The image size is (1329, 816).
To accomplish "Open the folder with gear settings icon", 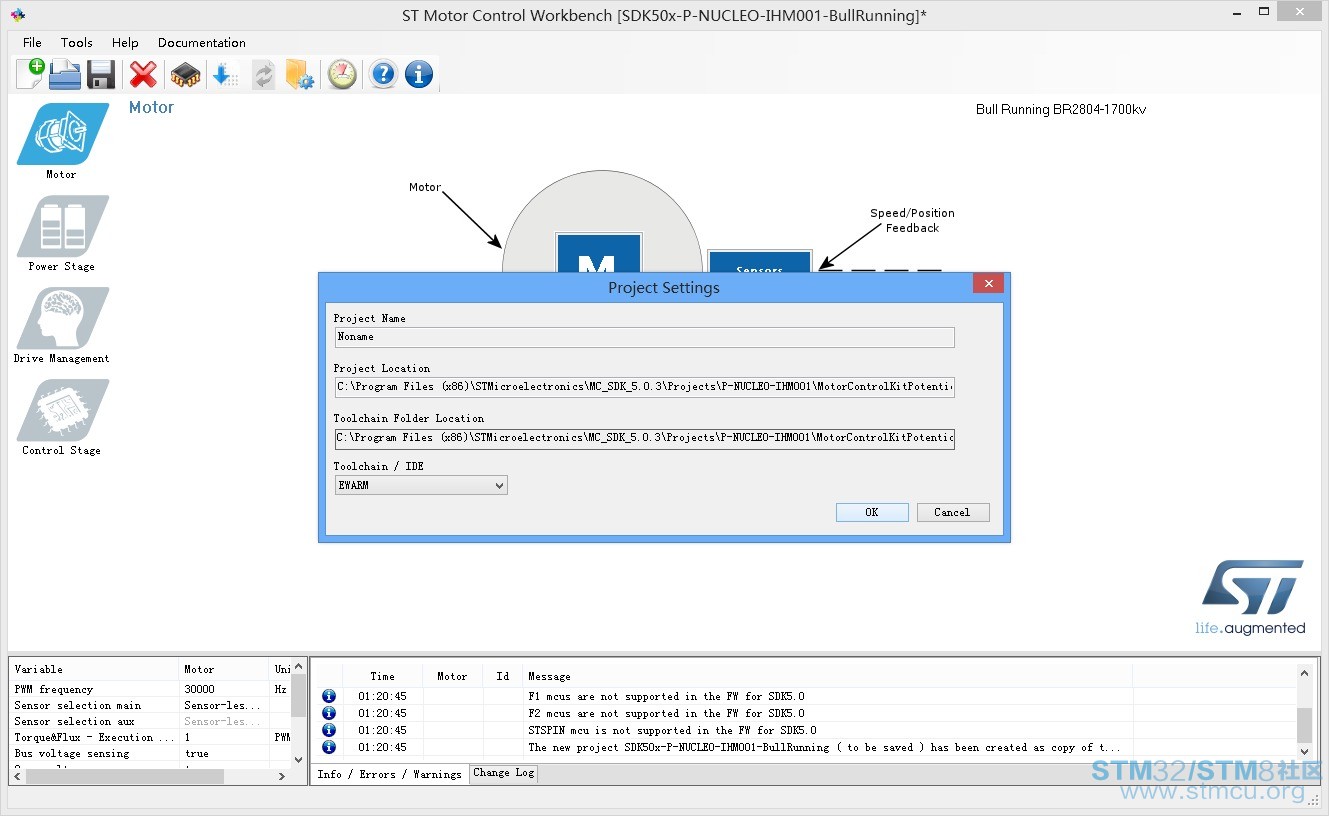I will coord(300,74).
